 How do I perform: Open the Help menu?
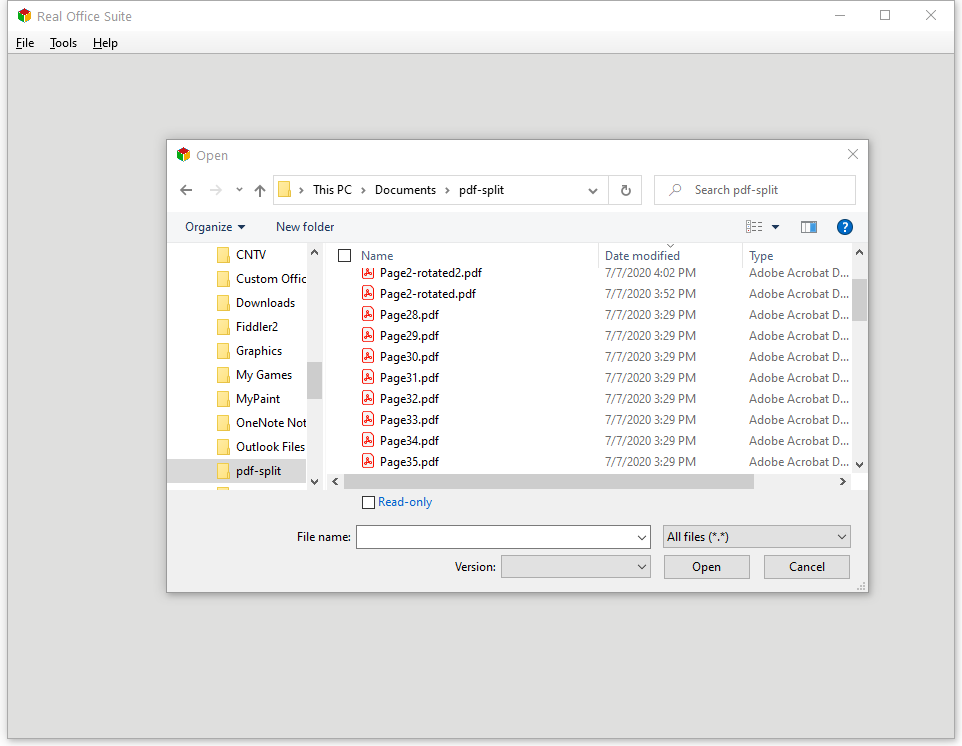click(x=105, y=43)
